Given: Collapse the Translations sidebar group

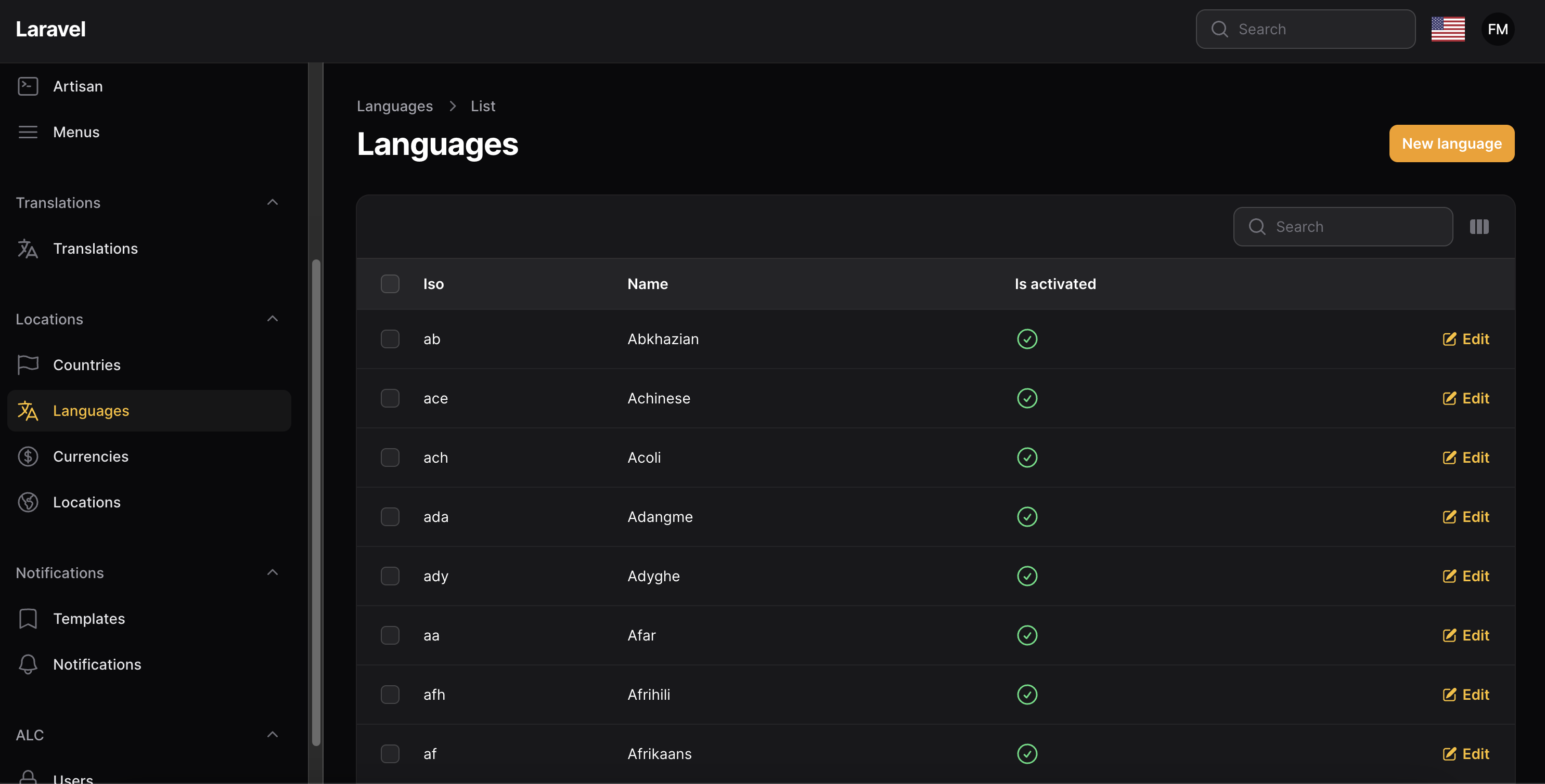Looking at the screenshot, I should tap(272, 203).
